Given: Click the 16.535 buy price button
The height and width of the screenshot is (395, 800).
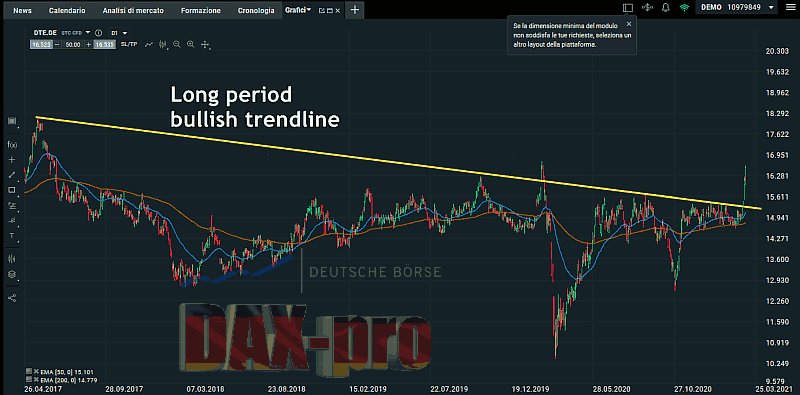Looking at the screenshot, I should (x=105, y=45).
